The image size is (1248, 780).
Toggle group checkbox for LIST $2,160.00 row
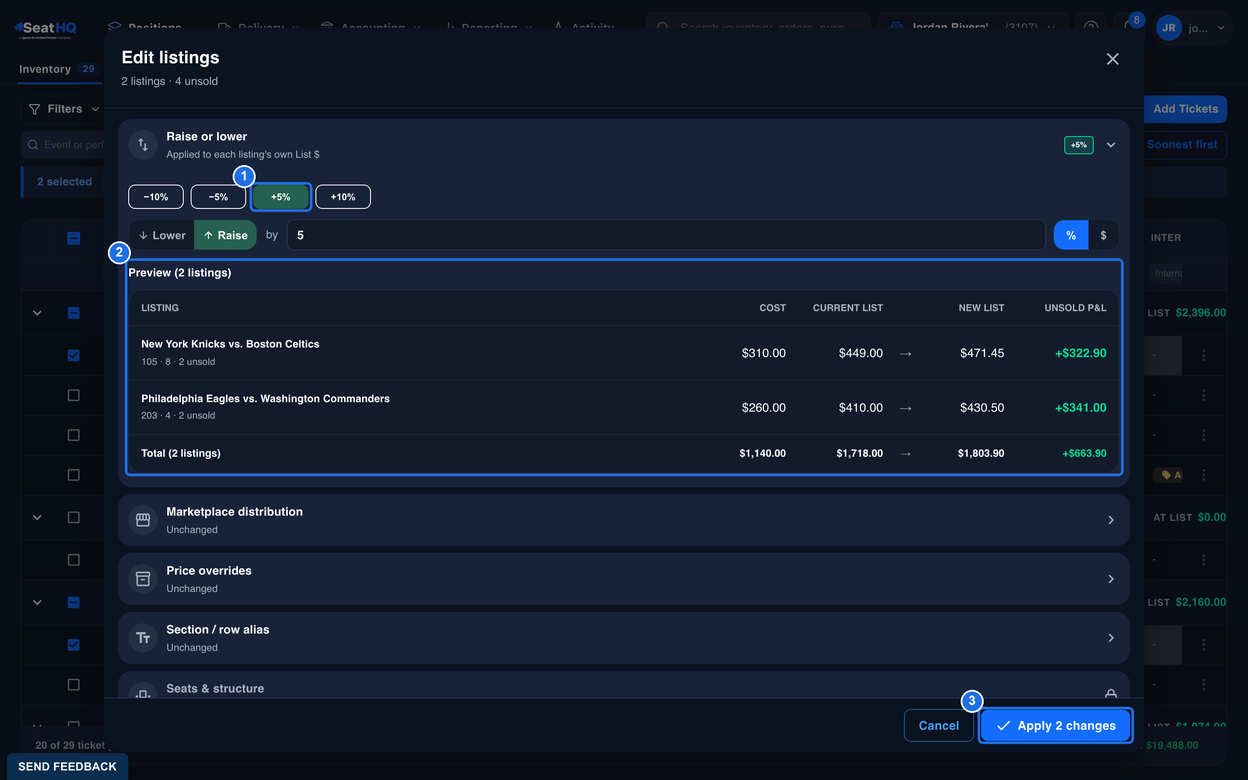(x=73, y=602)
